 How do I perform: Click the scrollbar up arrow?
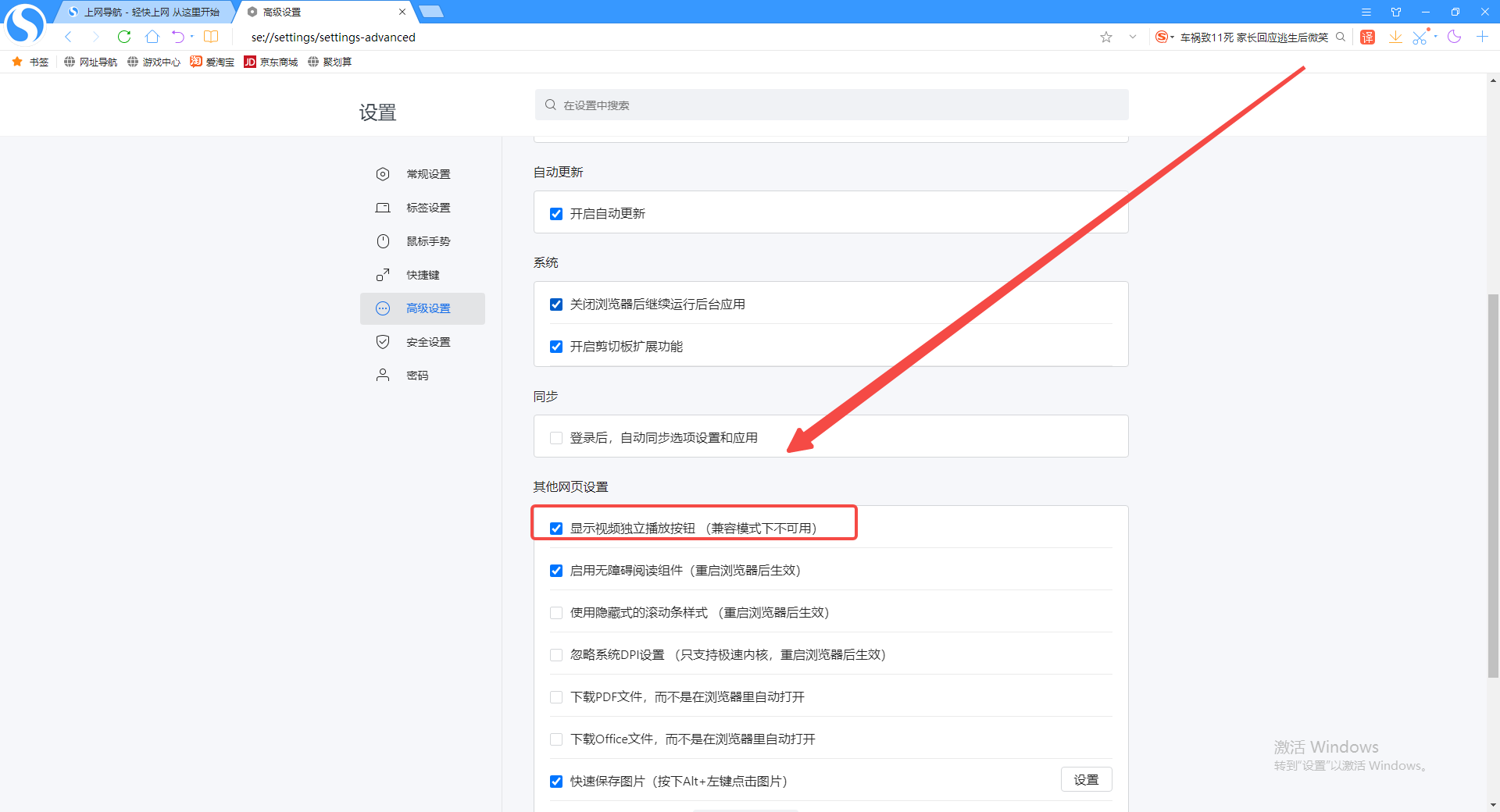coord(1493,80)
